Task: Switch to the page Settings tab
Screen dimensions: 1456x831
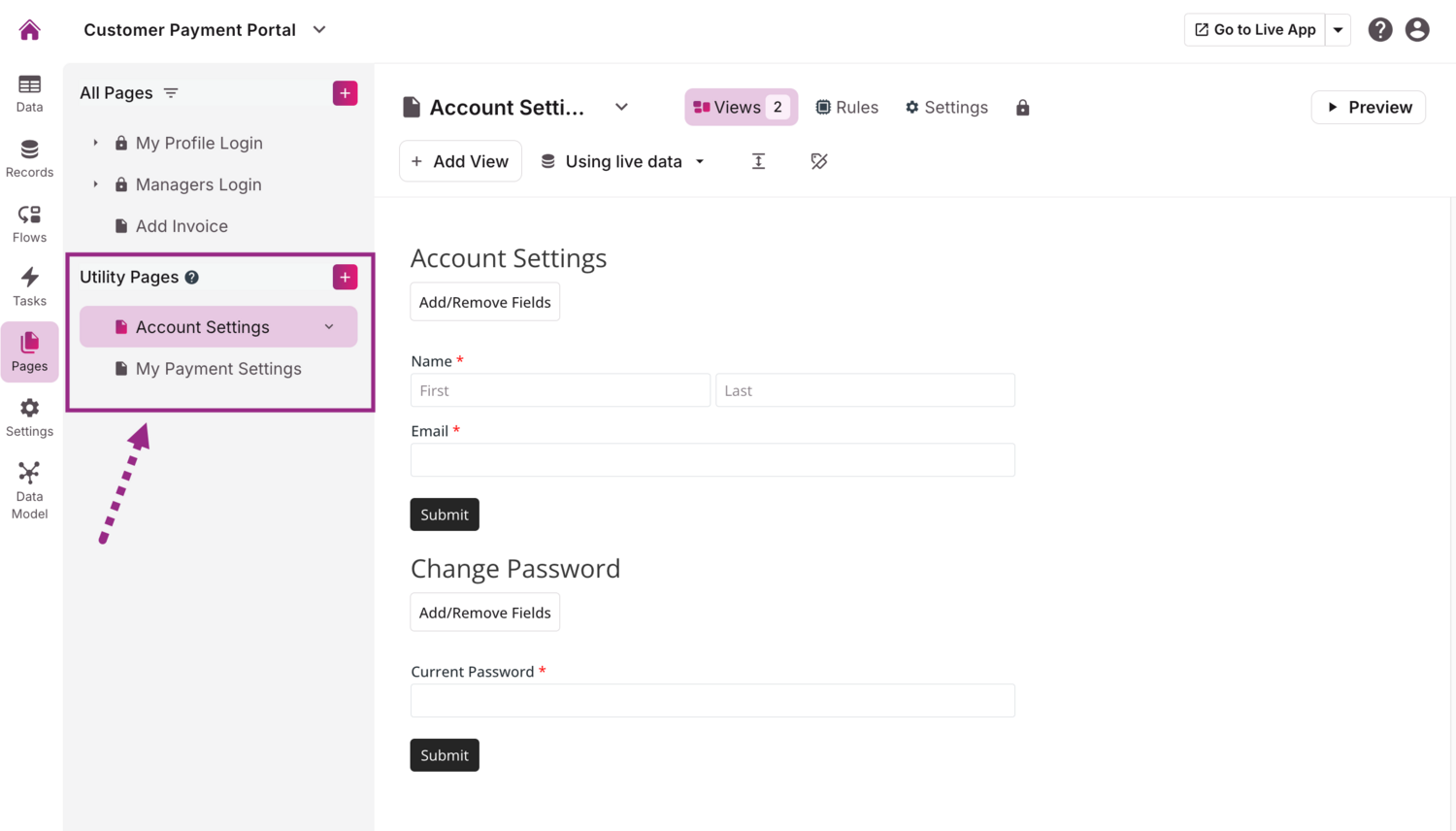Action: pyautogui.click(x=946, y=108)
